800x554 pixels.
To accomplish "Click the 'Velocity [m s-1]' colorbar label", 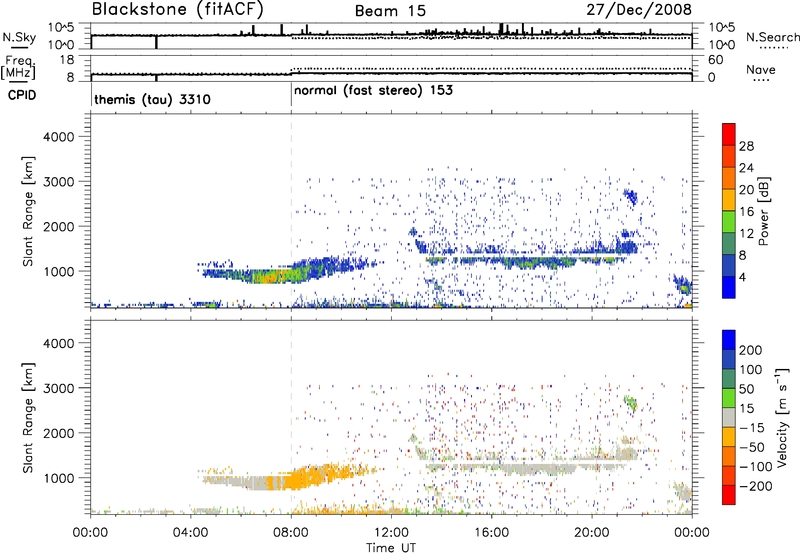I will point(782,417).
